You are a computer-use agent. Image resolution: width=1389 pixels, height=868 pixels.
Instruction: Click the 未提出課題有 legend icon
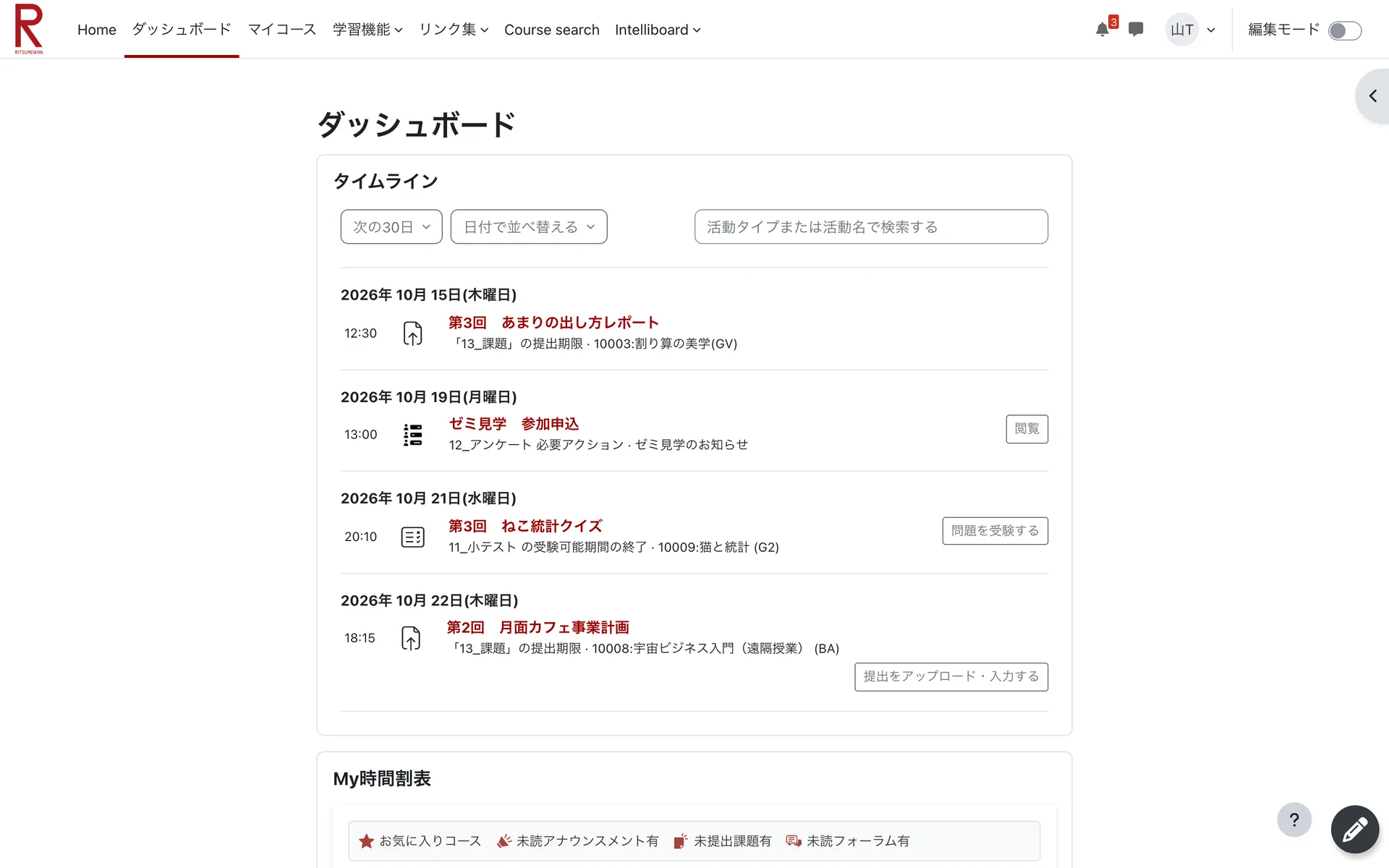(x=681, y=841)
